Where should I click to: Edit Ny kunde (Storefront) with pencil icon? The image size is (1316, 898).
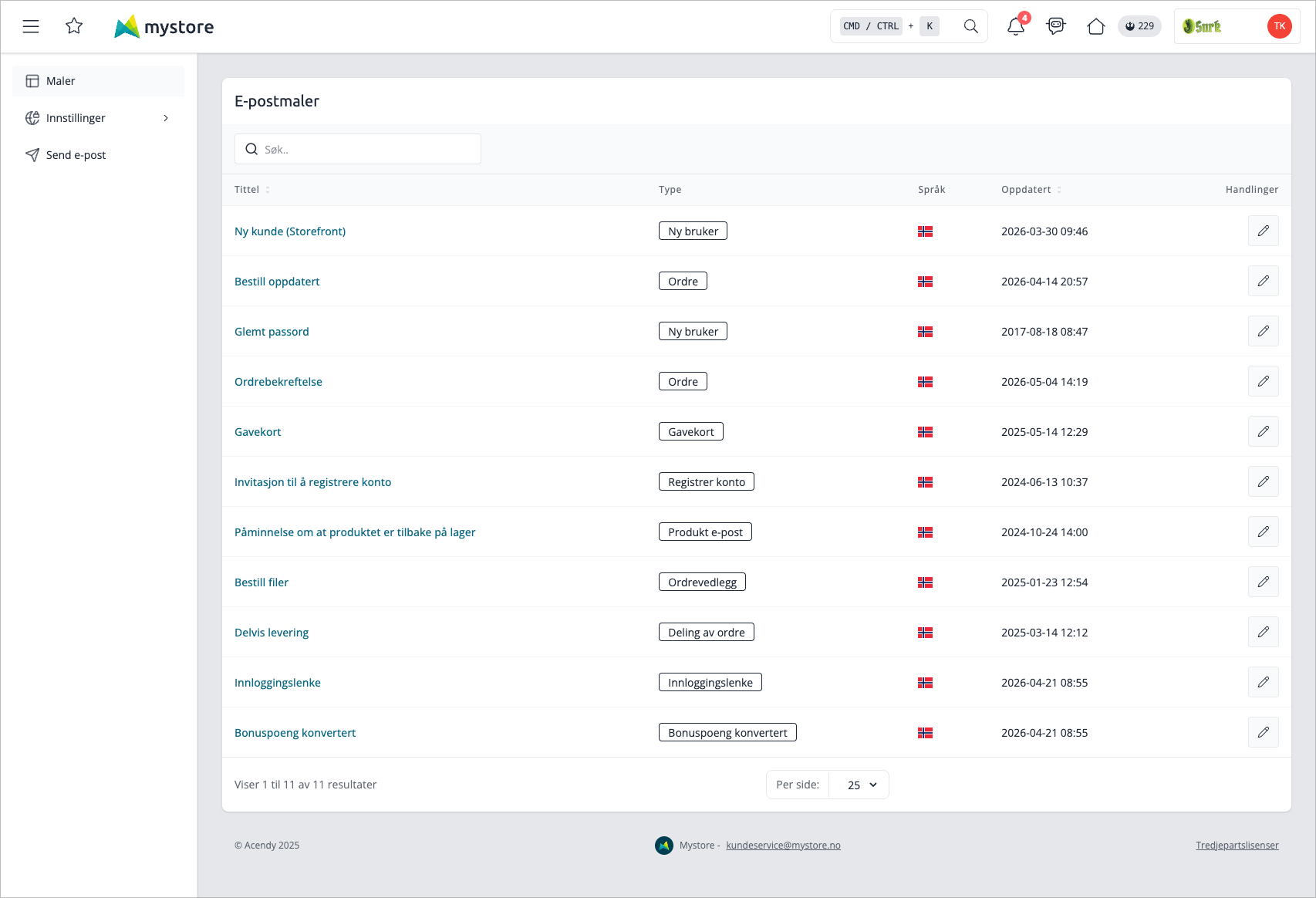(x=1264, y=231)
